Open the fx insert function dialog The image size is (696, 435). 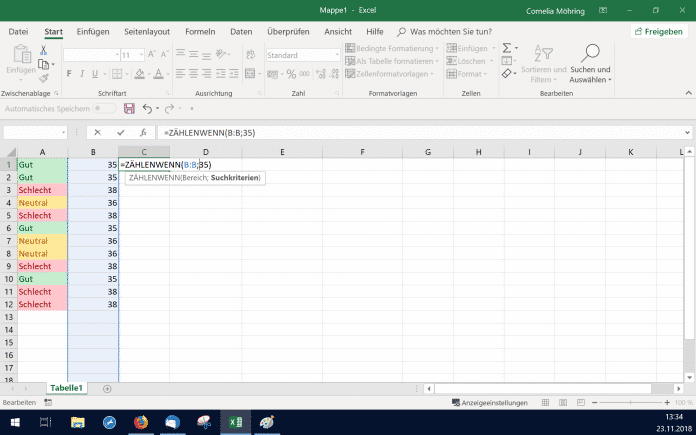coord(143,132)
